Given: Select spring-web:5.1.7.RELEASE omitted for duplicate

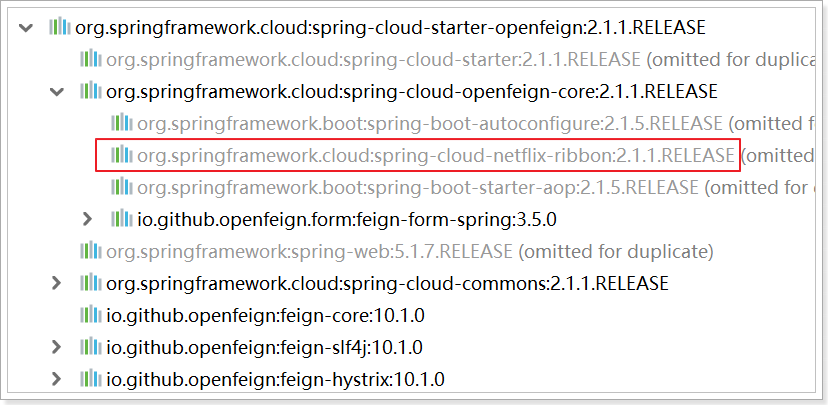Looking at the screenshot, I should [x=410, y=251].
